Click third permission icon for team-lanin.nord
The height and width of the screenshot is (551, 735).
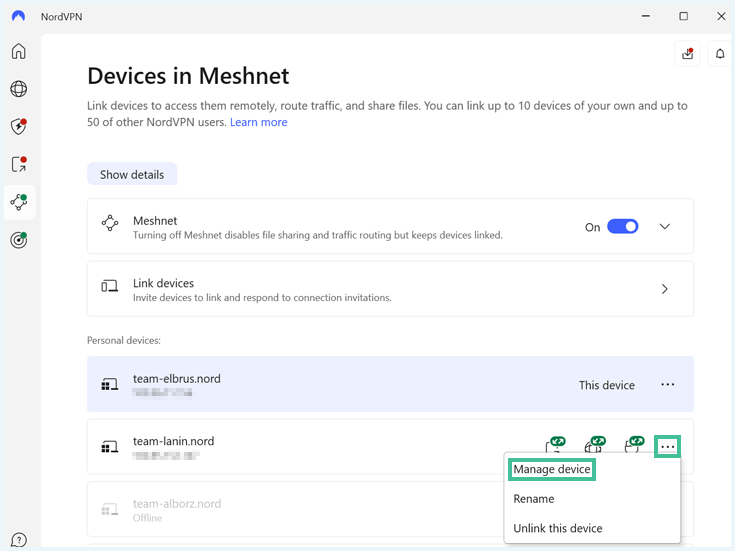pos(634,445)
